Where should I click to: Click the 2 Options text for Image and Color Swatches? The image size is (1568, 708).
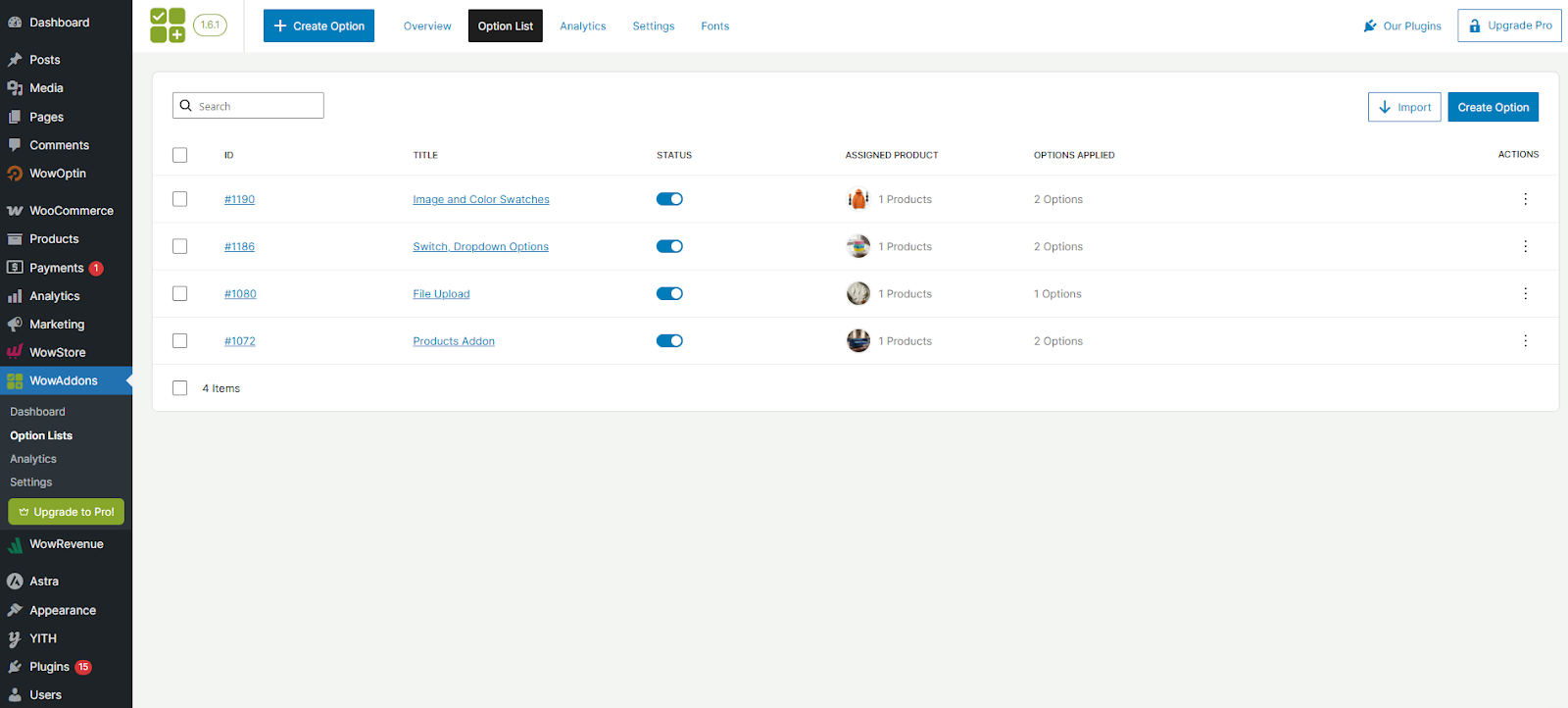point(1058,199)
